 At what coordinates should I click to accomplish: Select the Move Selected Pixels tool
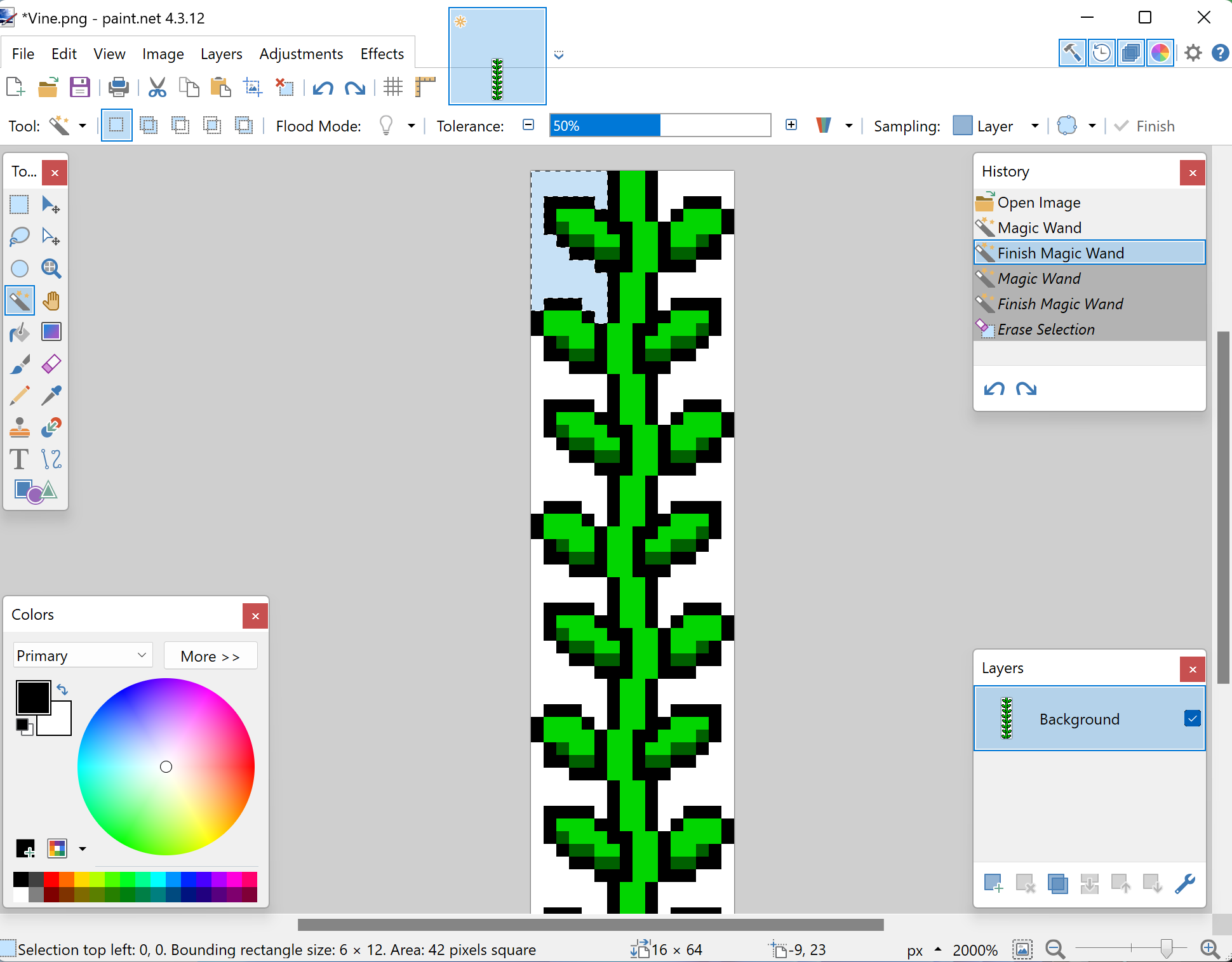[51, 204]
